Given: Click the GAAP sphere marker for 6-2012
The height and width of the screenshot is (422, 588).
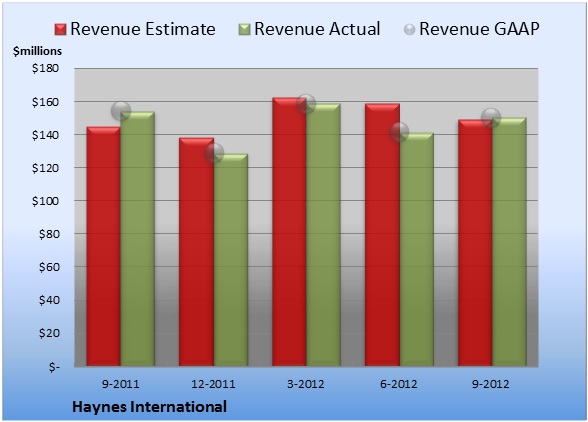Looking at the screenshot, I should coord(399,132).
